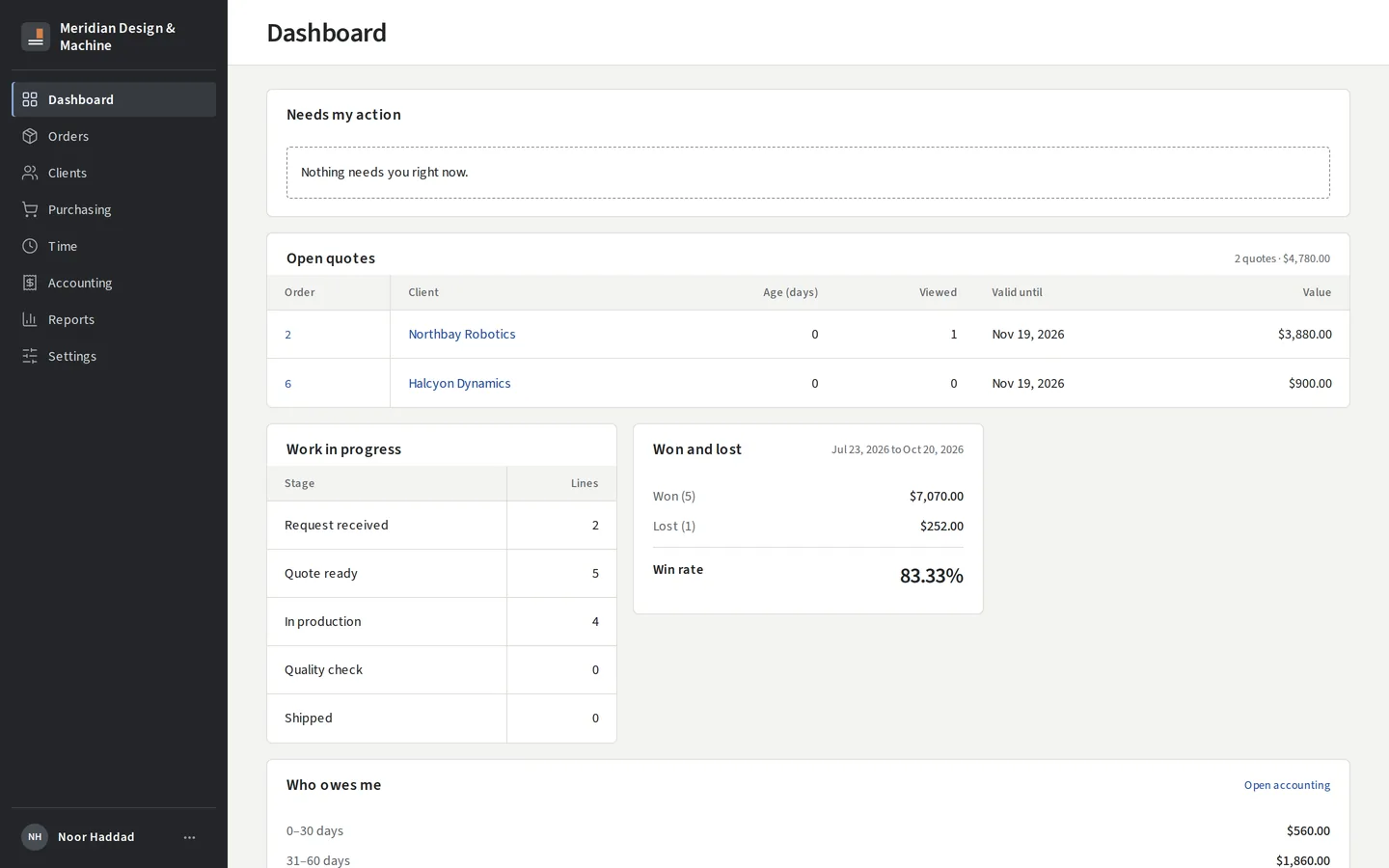This screenshot has height=868, width=1389.
Task: Click the Request received stage row
Action: (x=442, y=525)
